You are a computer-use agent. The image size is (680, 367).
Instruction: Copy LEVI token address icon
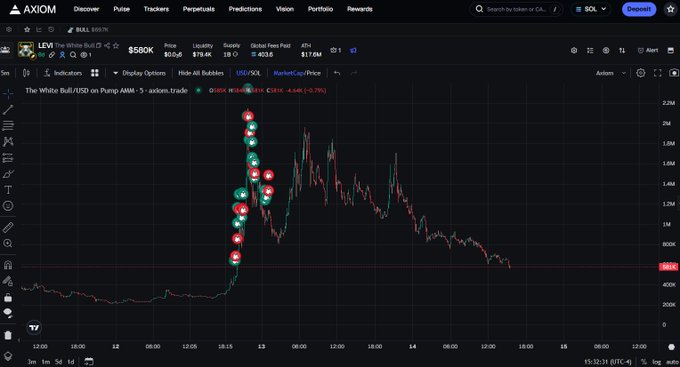[x=99, y=45]
